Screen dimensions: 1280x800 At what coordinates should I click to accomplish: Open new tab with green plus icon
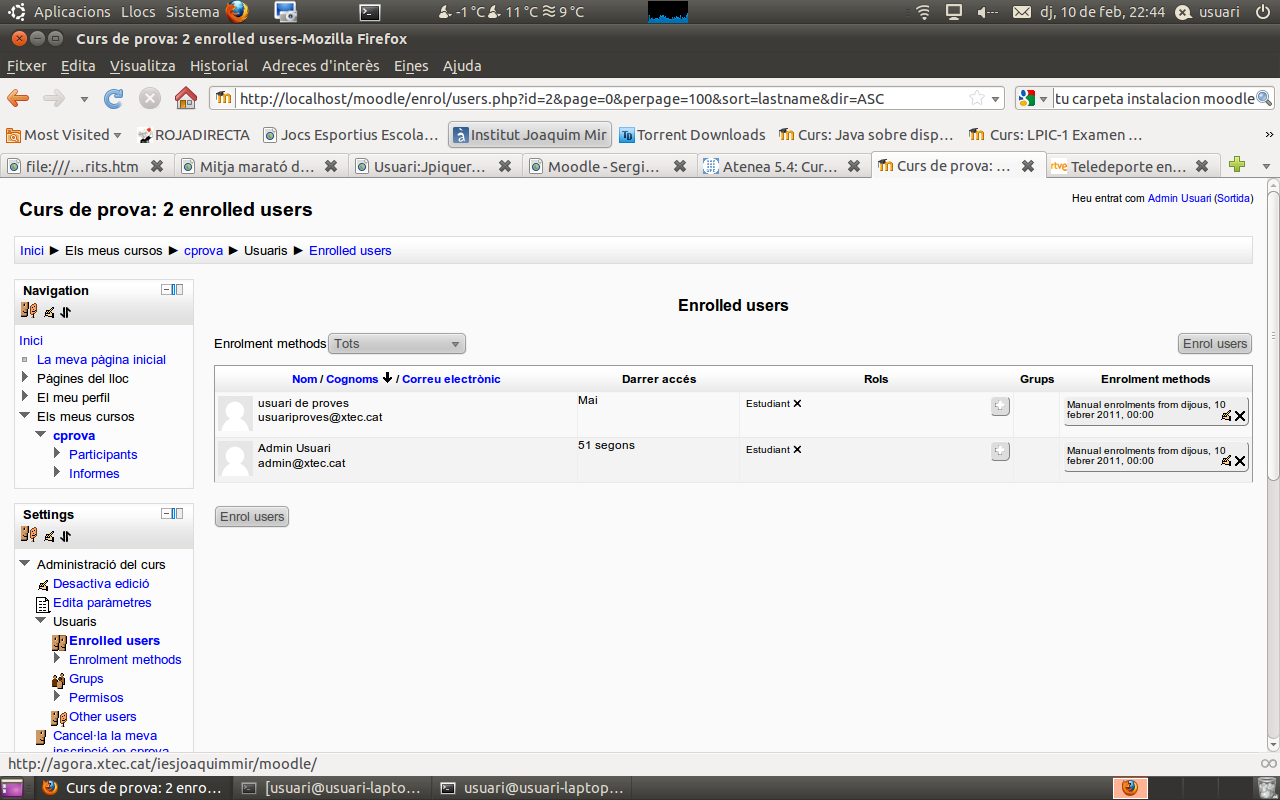[x=1237, y=166]
